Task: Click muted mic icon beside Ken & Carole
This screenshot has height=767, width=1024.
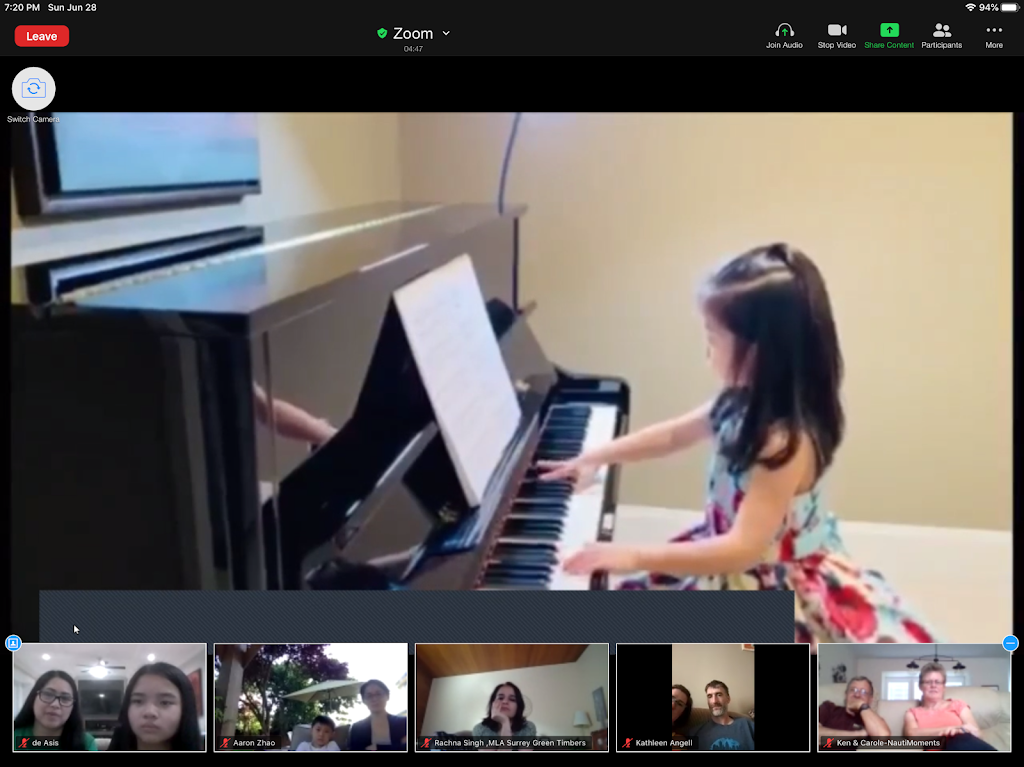Action: (x=829, y=743)
